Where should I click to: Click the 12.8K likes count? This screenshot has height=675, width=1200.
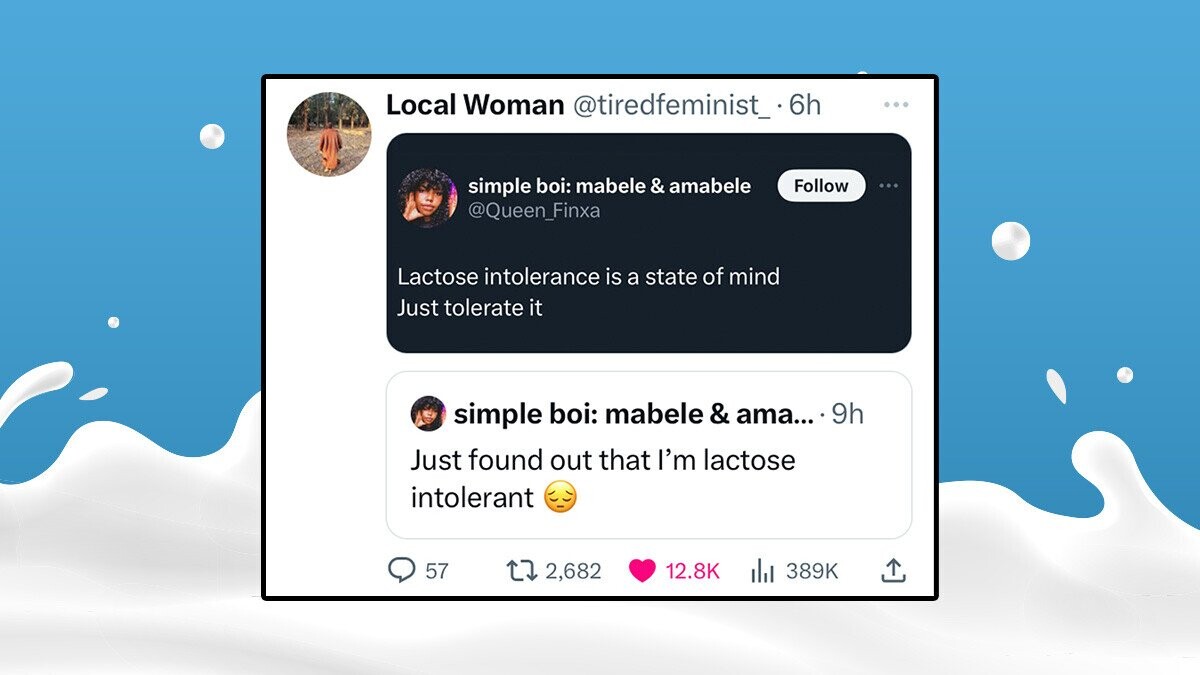point(692,571)
